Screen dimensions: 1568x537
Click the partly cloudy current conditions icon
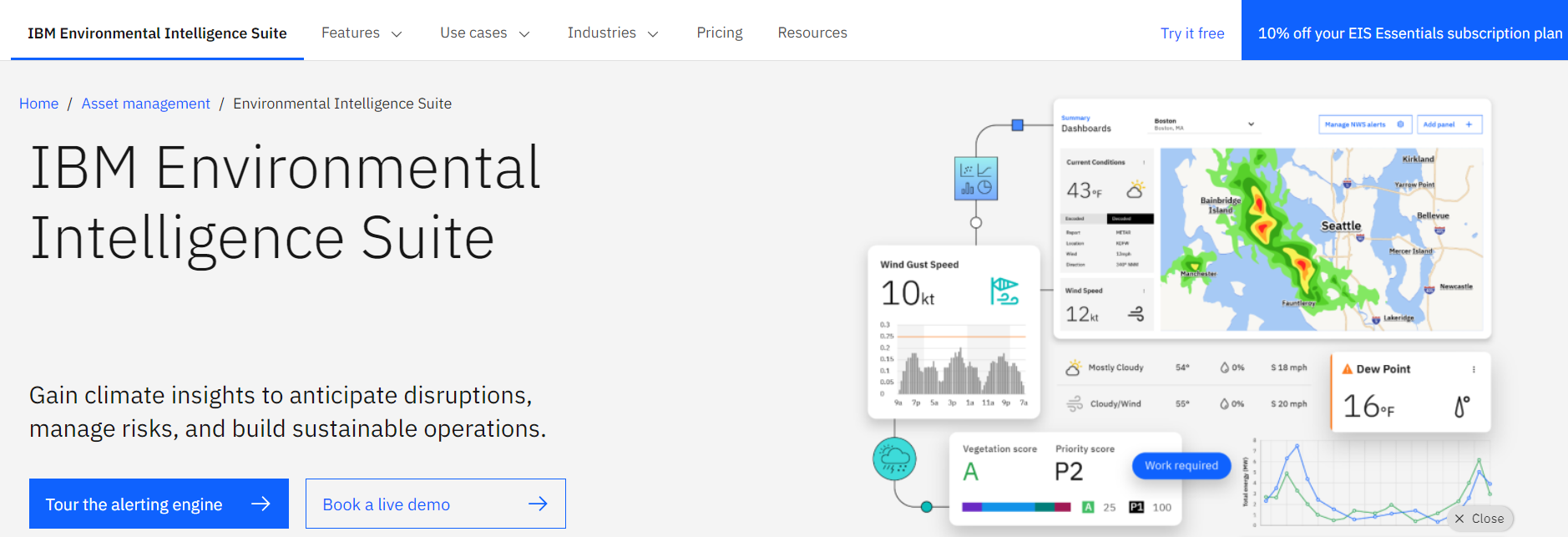pyautogui.click(x=1136, y=190)
